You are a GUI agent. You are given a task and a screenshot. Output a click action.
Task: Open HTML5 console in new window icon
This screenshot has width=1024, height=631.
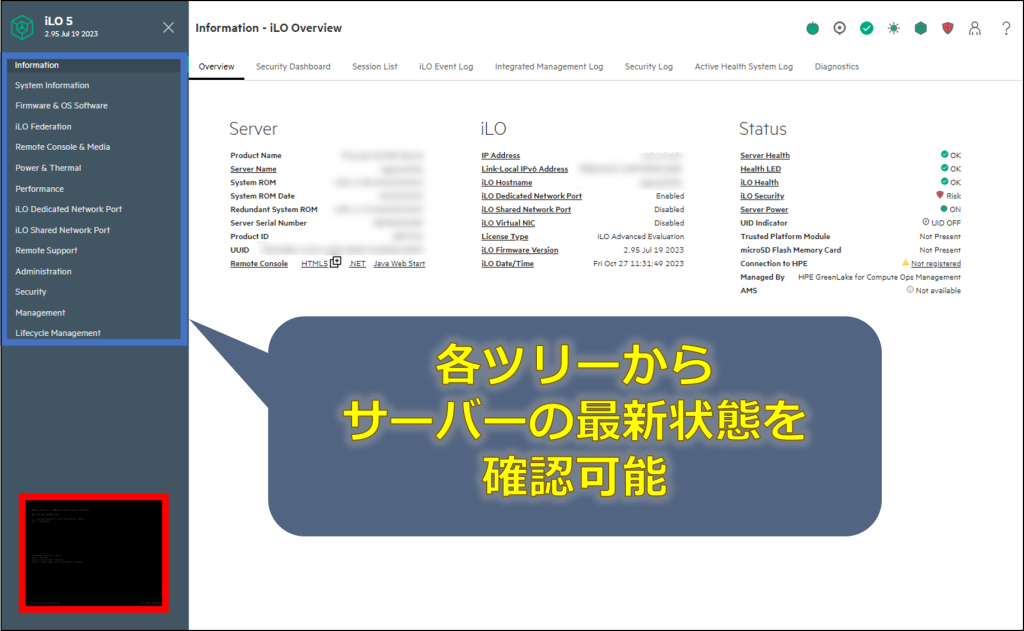point(336,263)
